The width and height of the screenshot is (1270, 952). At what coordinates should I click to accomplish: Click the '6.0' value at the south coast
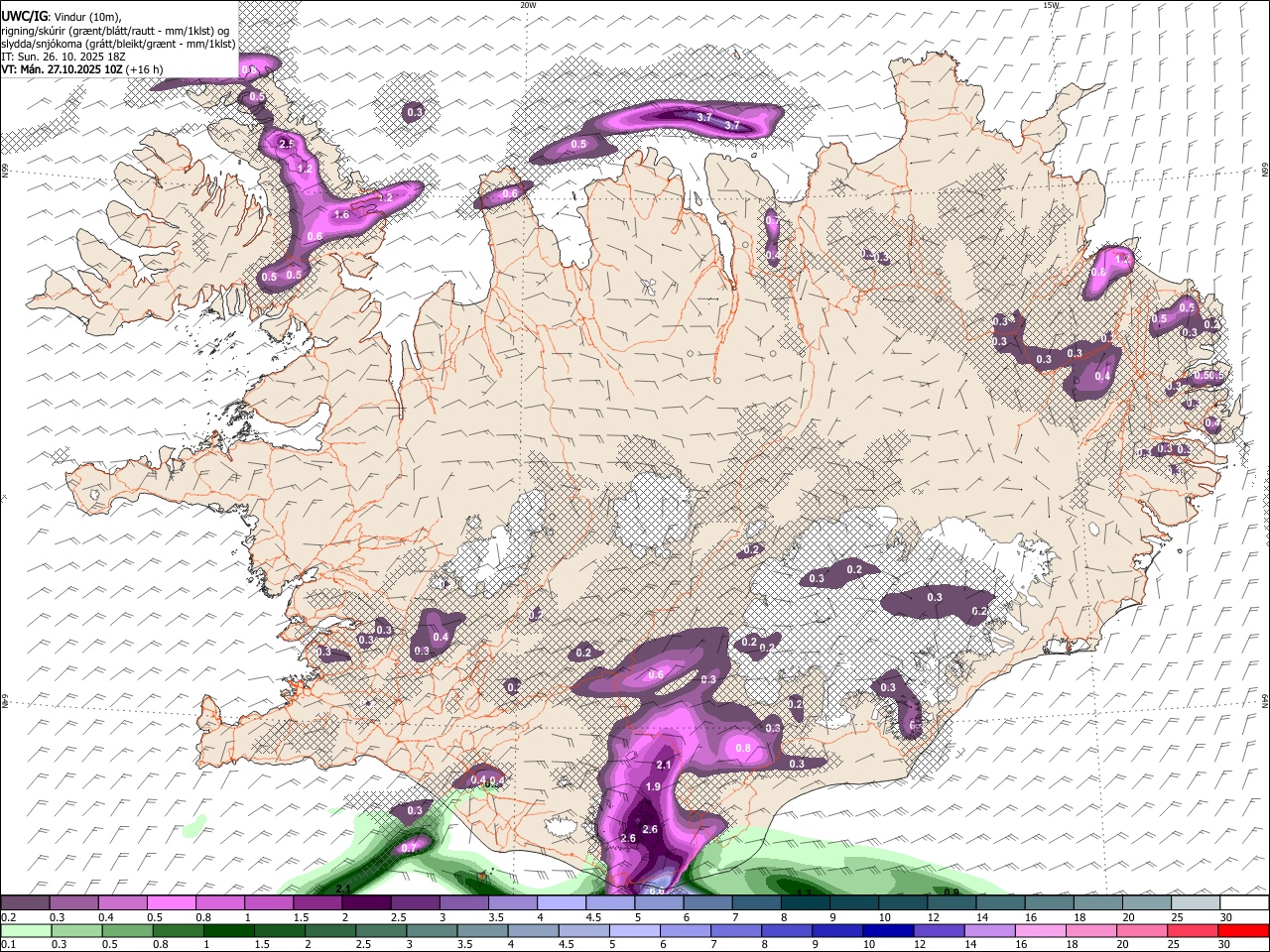point(656,891)
